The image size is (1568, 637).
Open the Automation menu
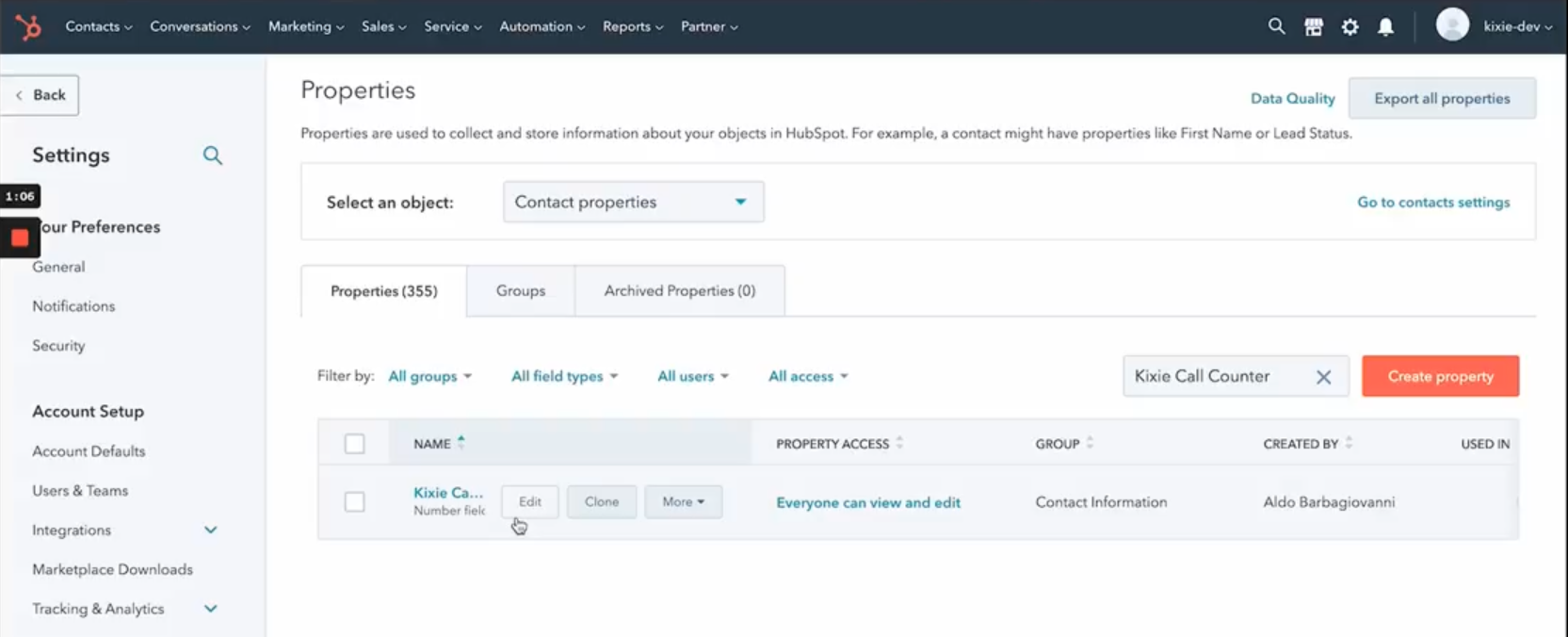click(542, 26)
